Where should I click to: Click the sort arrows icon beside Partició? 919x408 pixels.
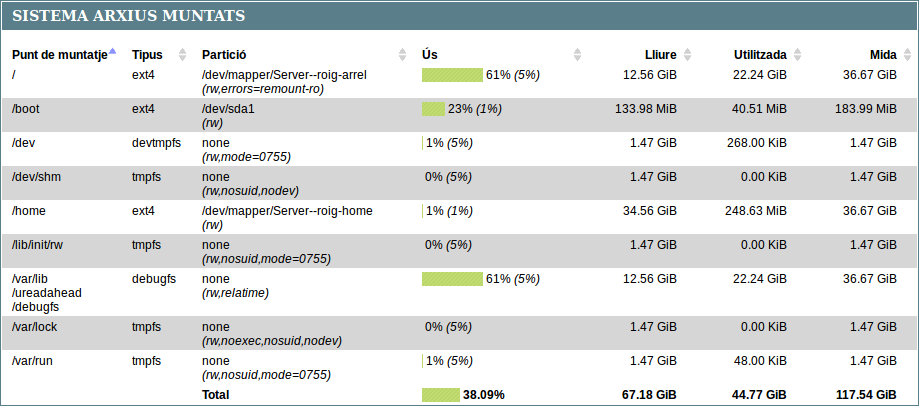[402, 54]
